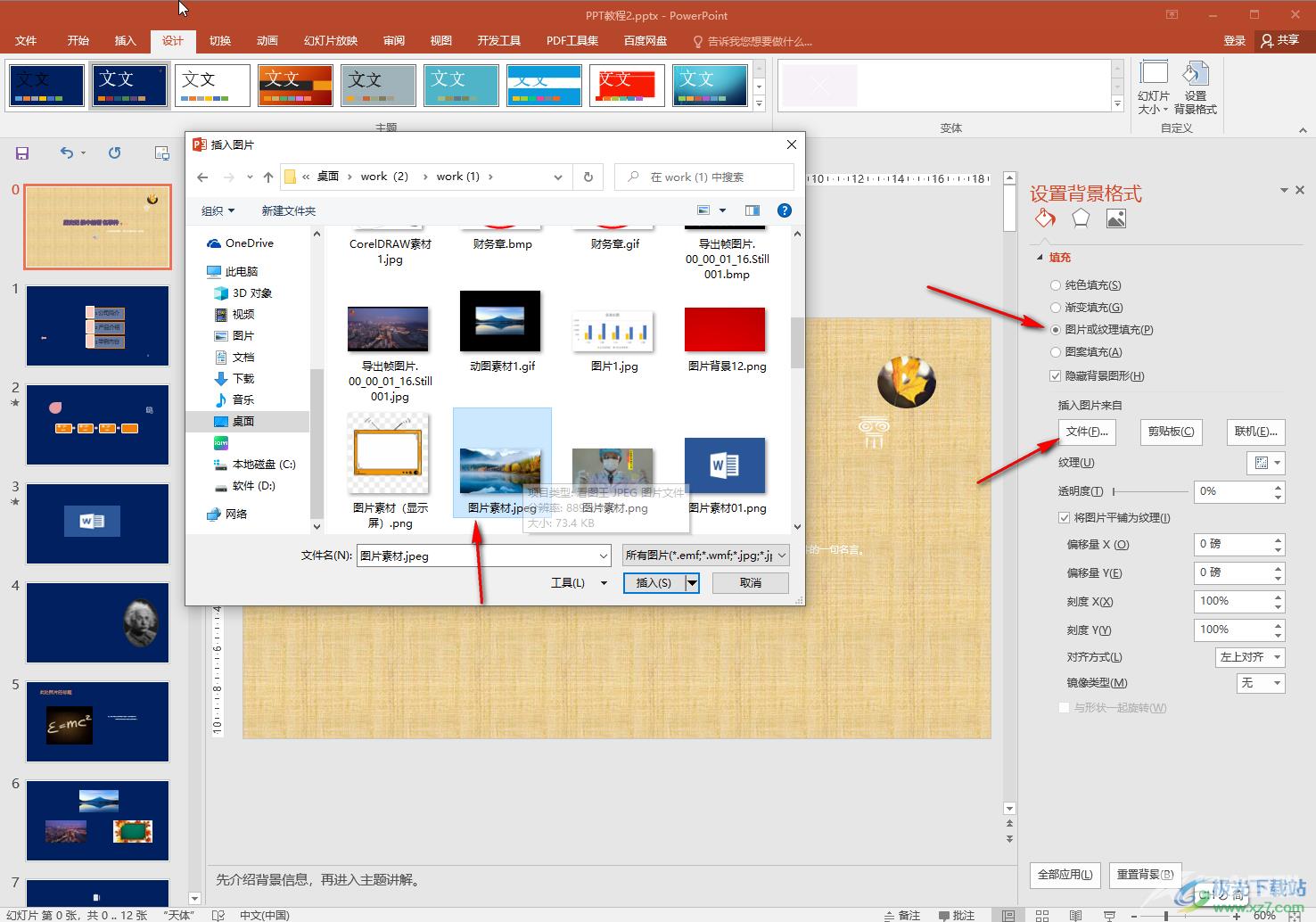Viewport: 1316px width, 922px height.
Task: Open the 插入 button dropdown arrow
Action: coord(692,583)
